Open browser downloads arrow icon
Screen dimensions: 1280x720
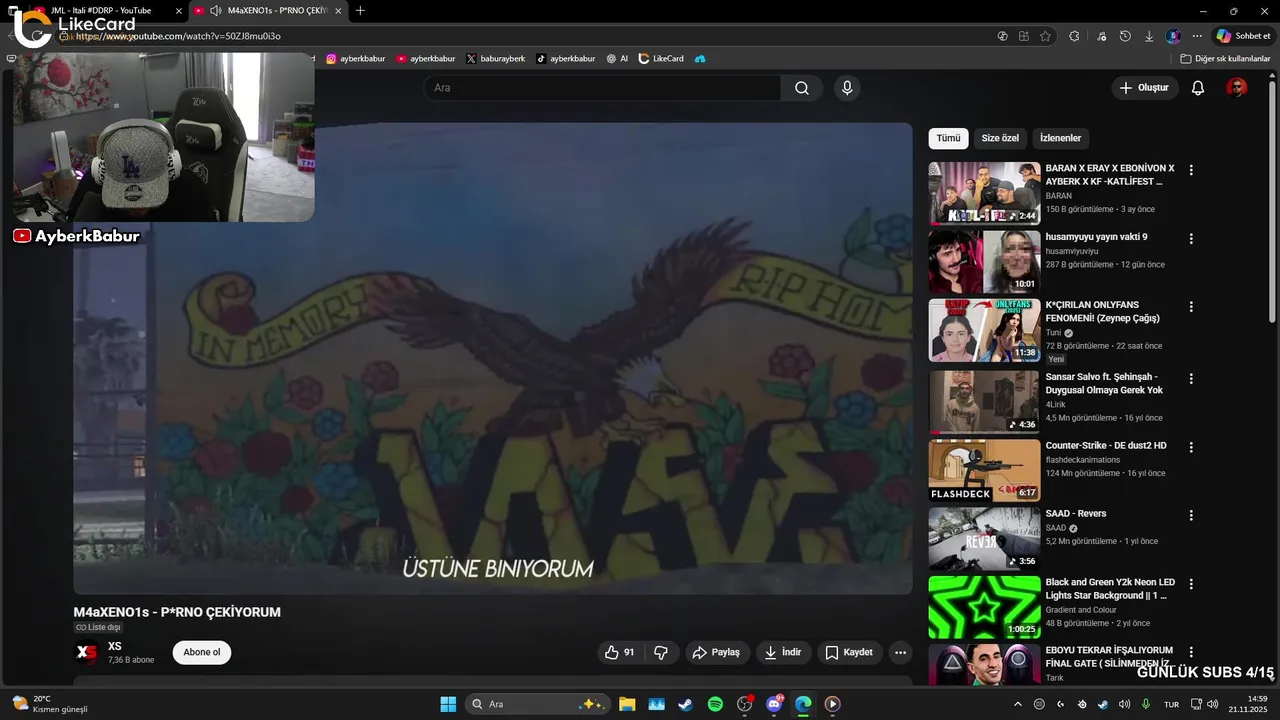coord(1149,36)
